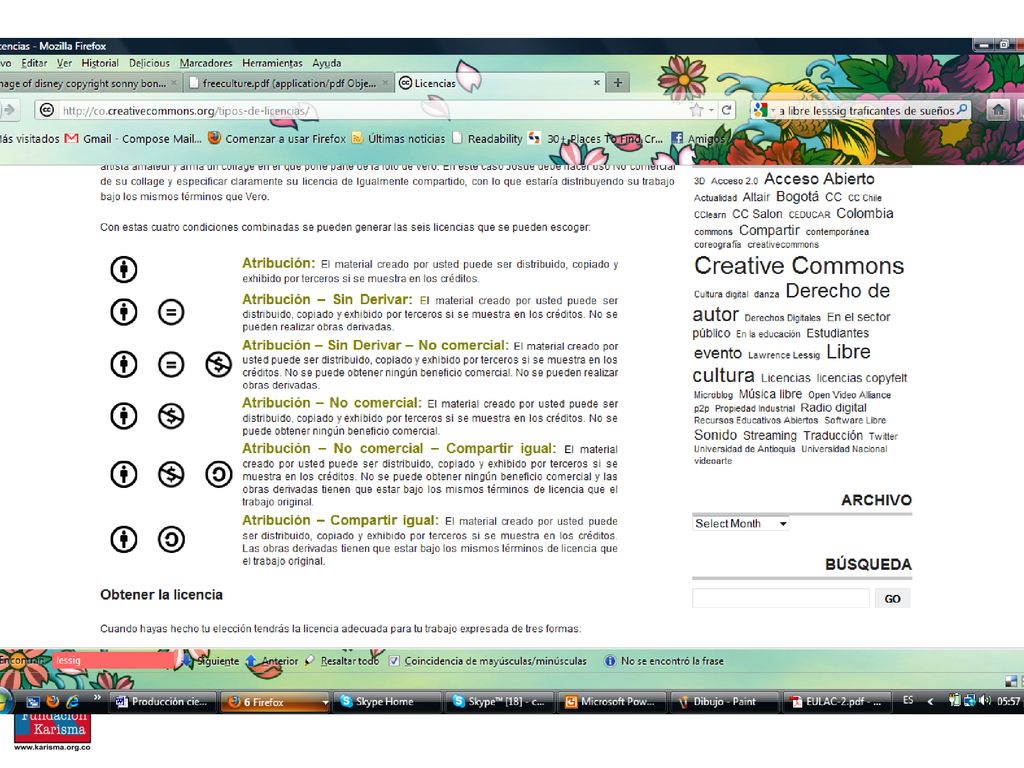The width and height of the screenshot is (1024, 768).
Task: Switch to EULAC-2.pdf taskbar item
Action: click(x=835, y=702)
